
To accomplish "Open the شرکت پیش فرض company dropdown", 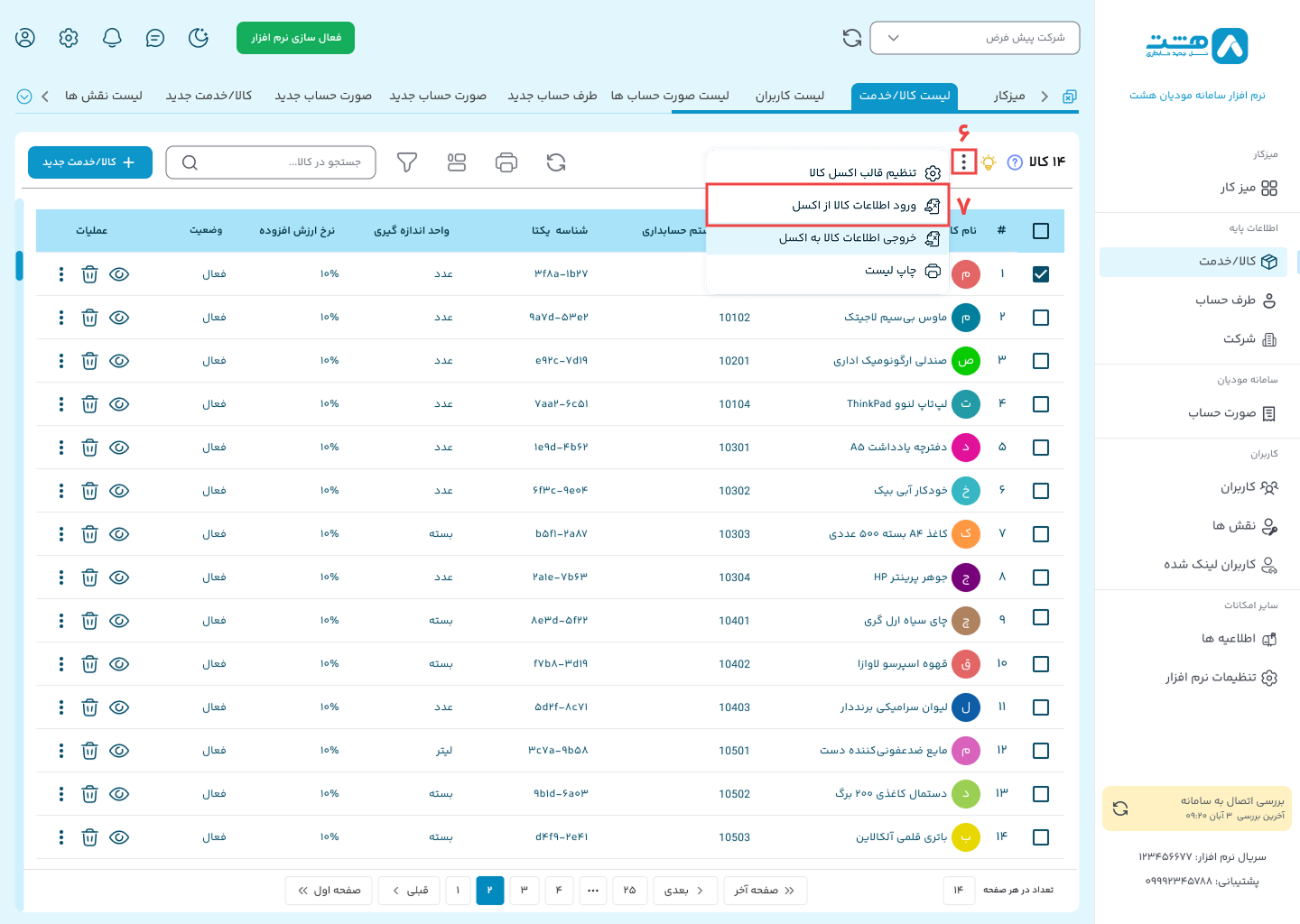I will coord(975,38).
